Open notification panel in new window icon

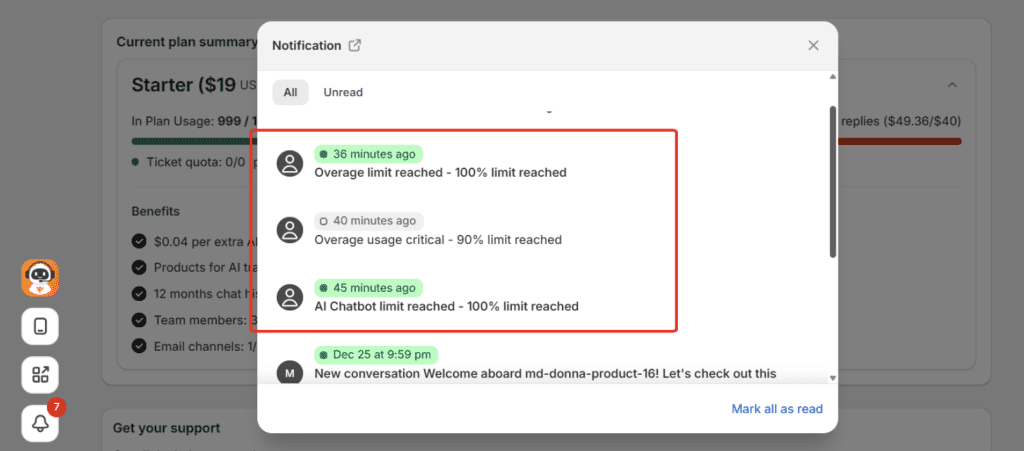point(354,45)
